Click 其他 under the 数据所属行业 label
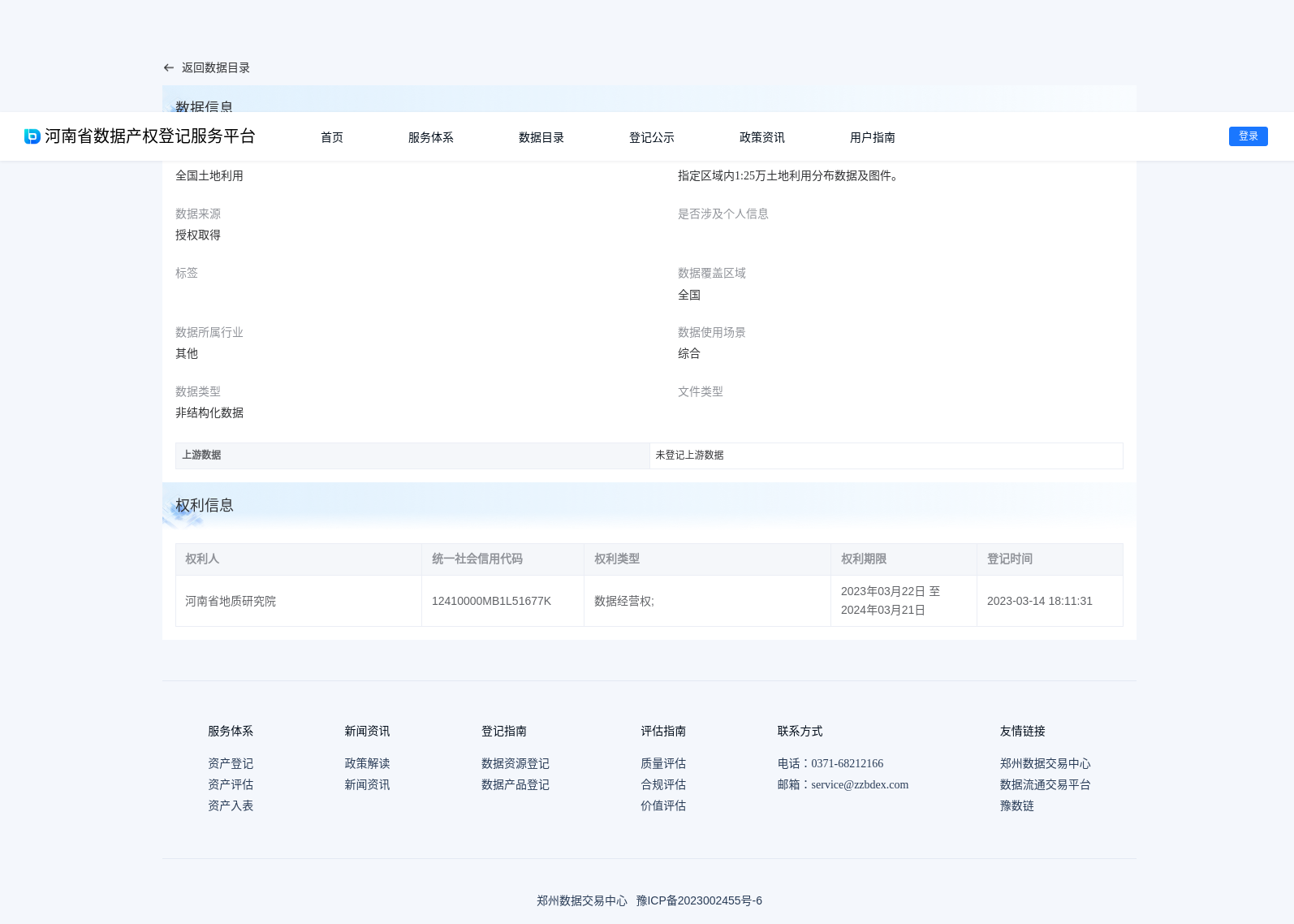This screenshot has width=1294, height=924. click(x=187, y=353)
